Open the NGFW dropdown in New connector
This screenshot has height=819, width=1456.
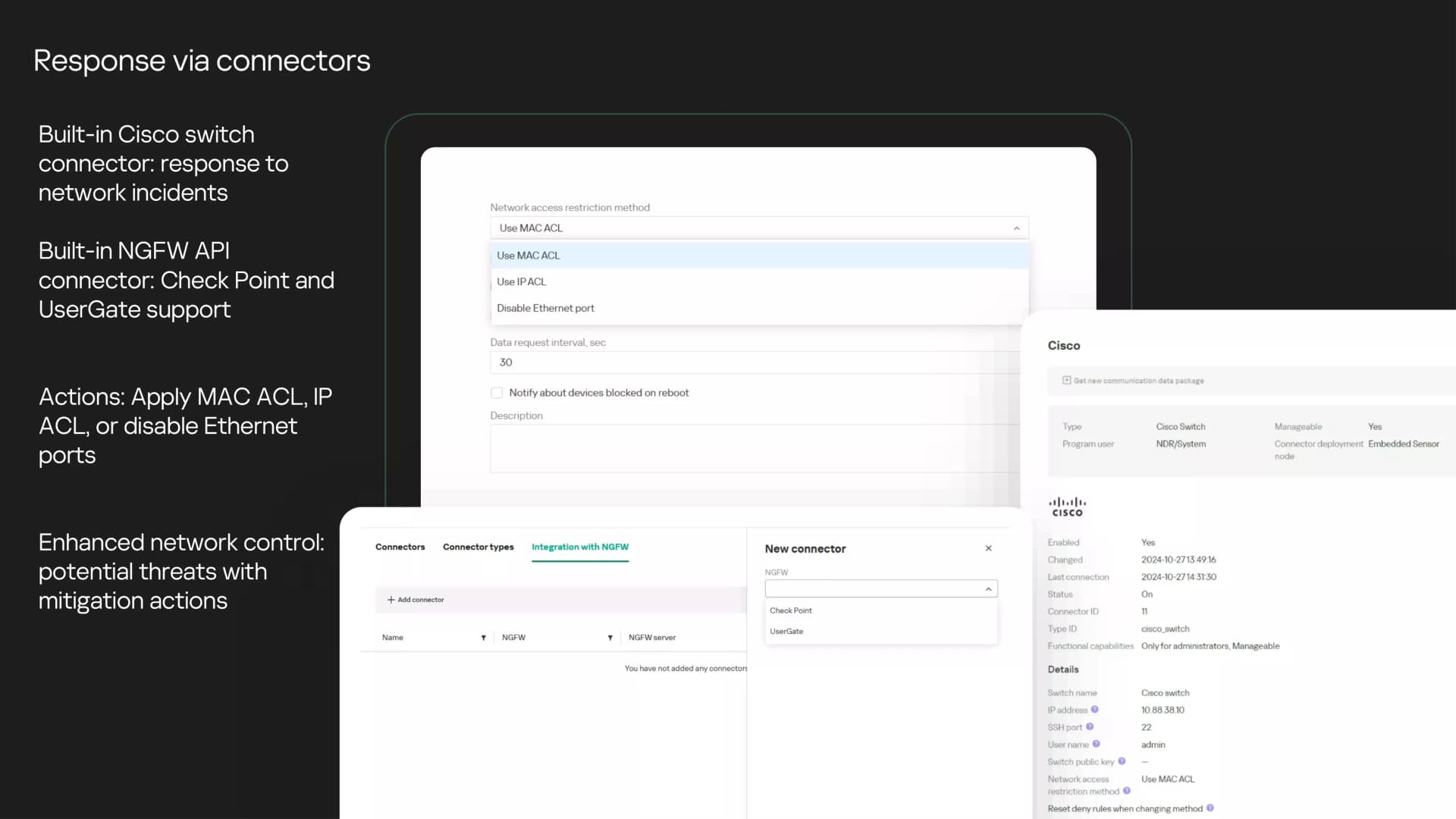click(881, 588)
